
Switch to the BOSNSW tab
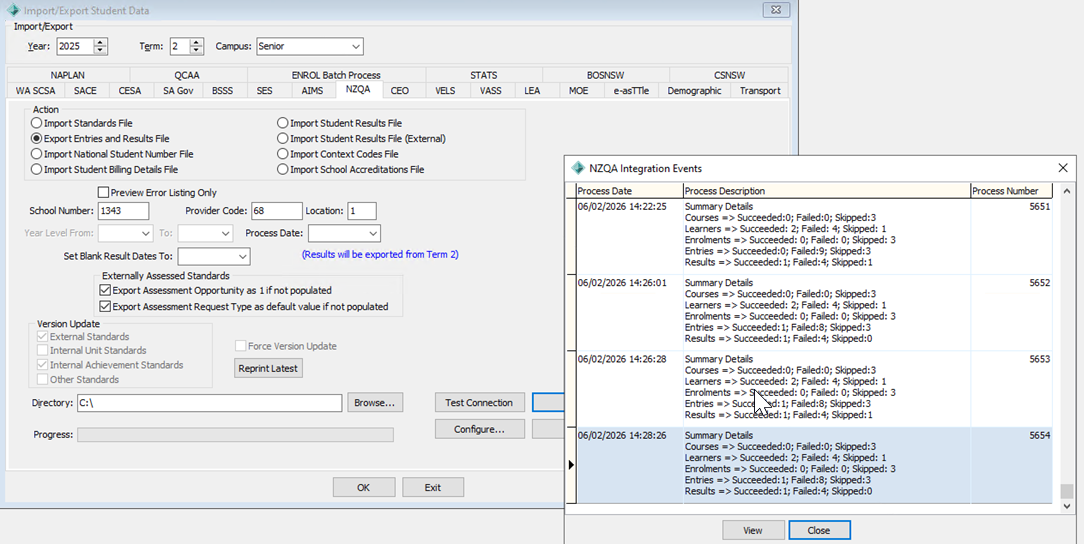click(606, 75)
